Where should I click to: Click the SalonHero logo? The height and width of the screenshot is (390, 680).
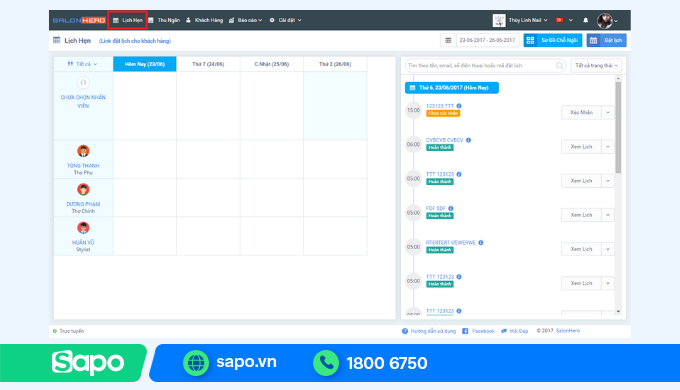(x=79, y=20)
